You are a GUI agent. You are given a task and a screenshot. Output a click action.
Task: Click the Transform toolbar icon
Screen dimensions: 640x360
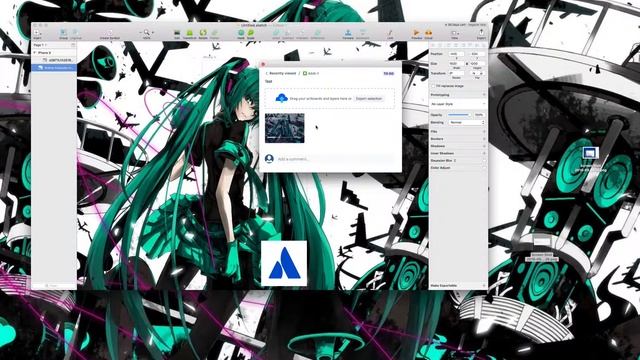pos(190,32)
